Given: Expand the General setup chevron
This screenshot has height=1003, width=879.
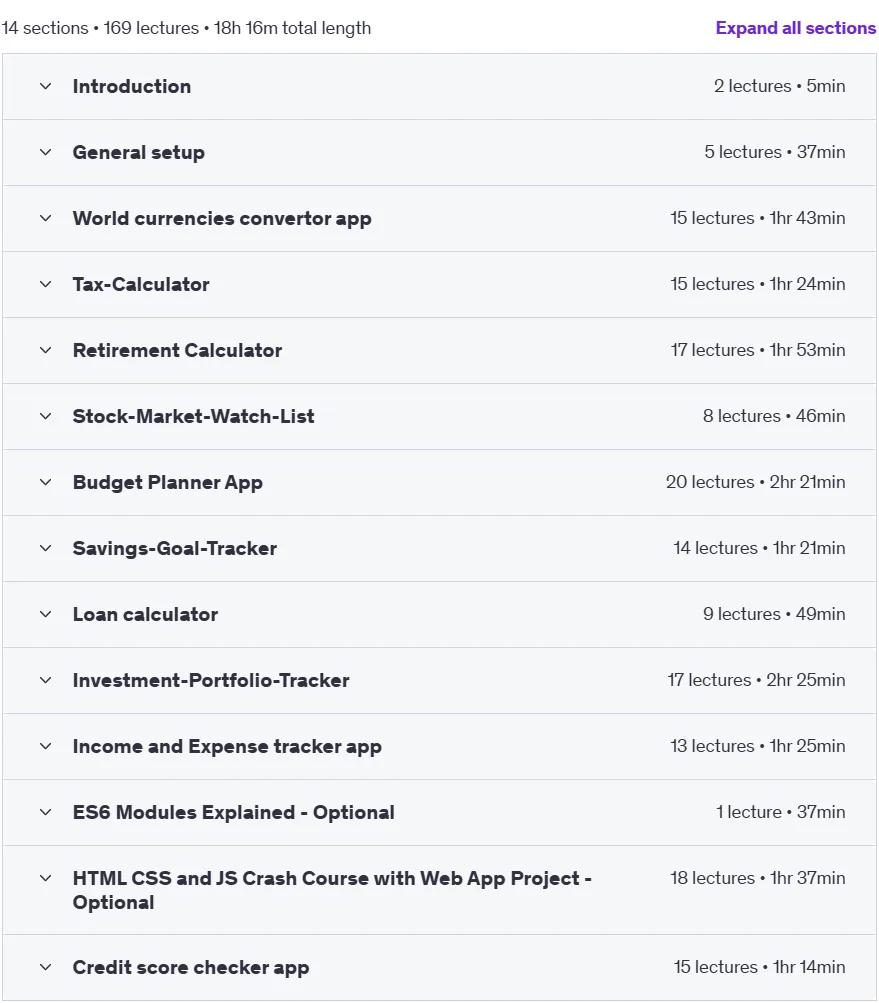Looking at the screenshot, I should point(45,152).
